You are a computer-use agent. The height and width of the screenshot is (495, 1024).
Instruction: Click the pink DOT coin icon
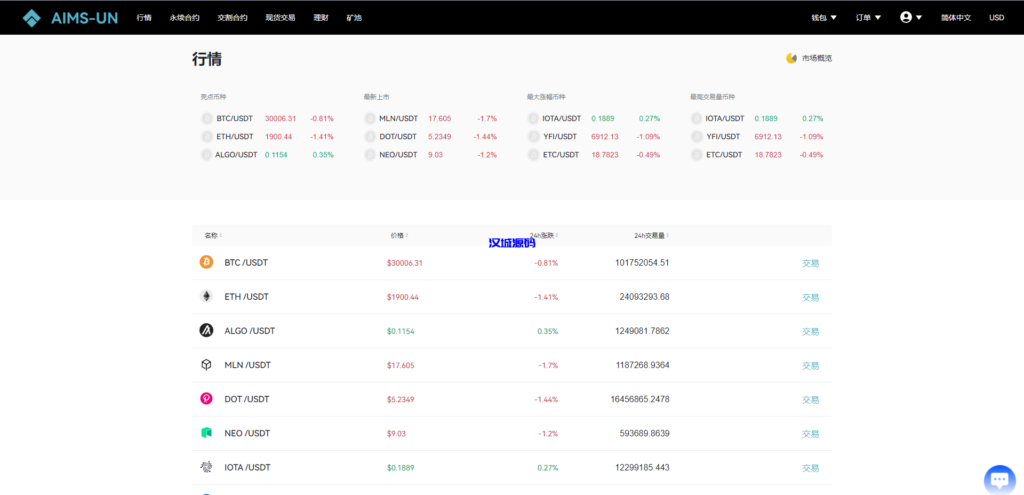click(x=206, y=399)
